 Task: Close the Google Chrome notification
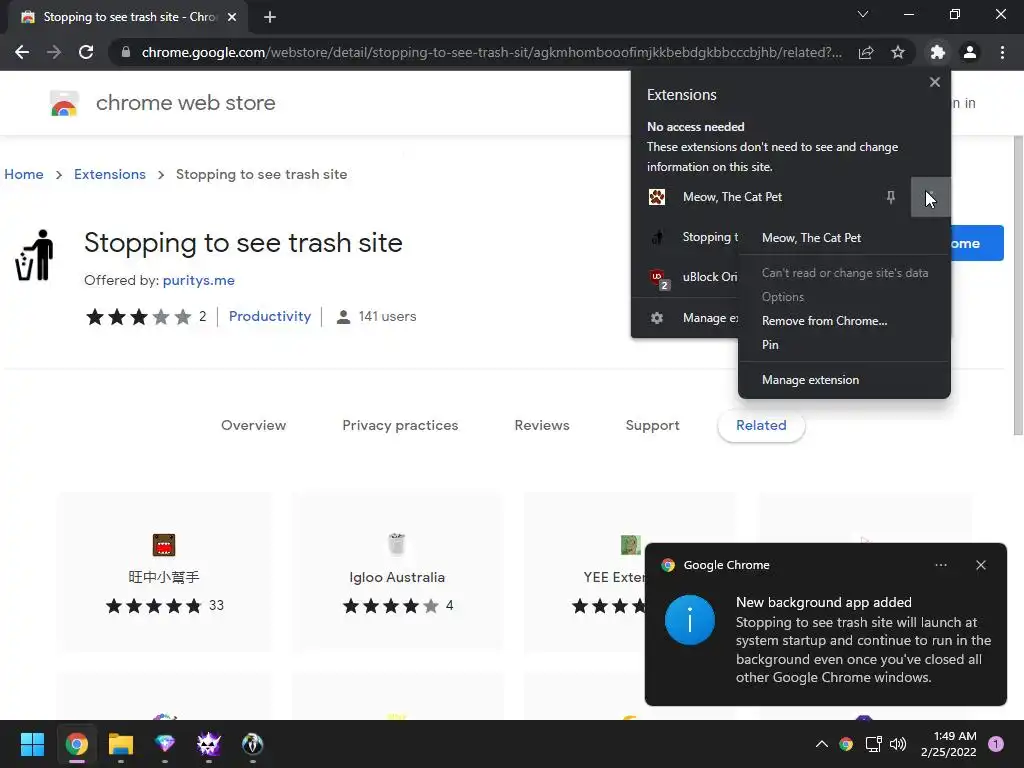point(980,566)
